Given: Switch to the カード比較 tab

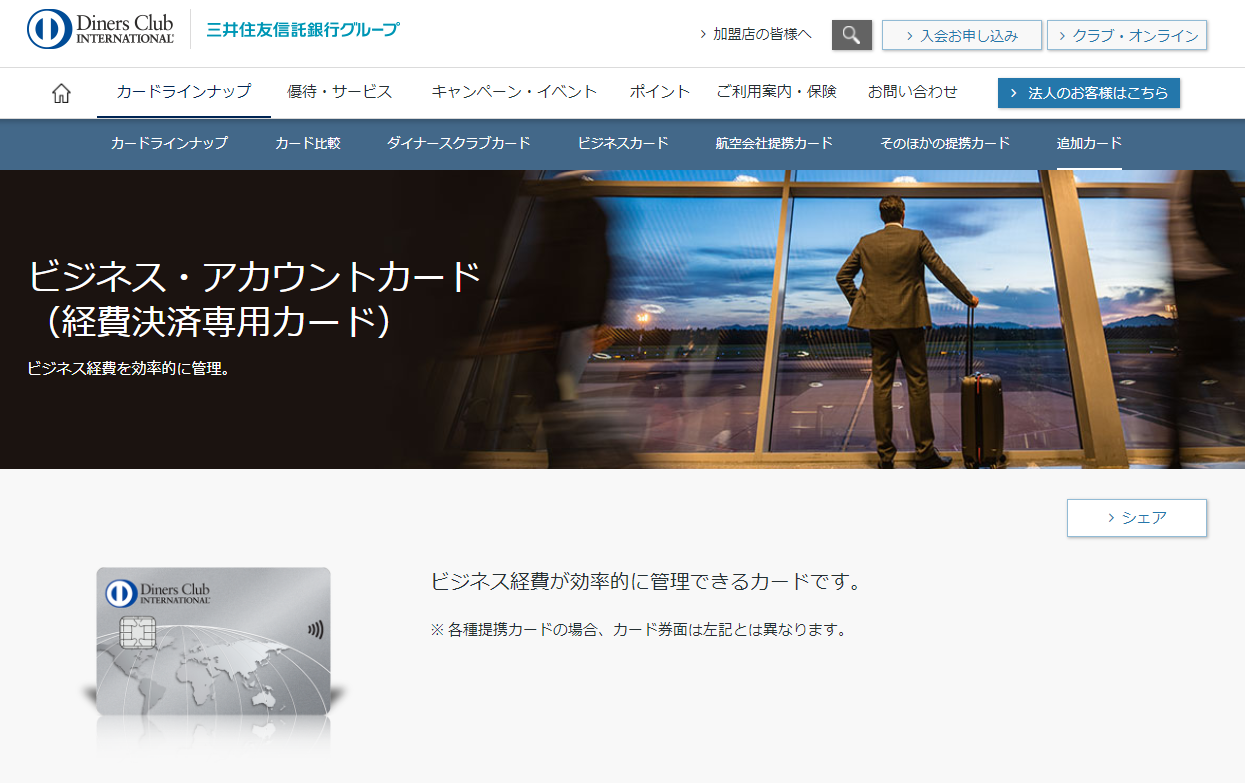Looking at the screenshot, I should coord(308,143).
